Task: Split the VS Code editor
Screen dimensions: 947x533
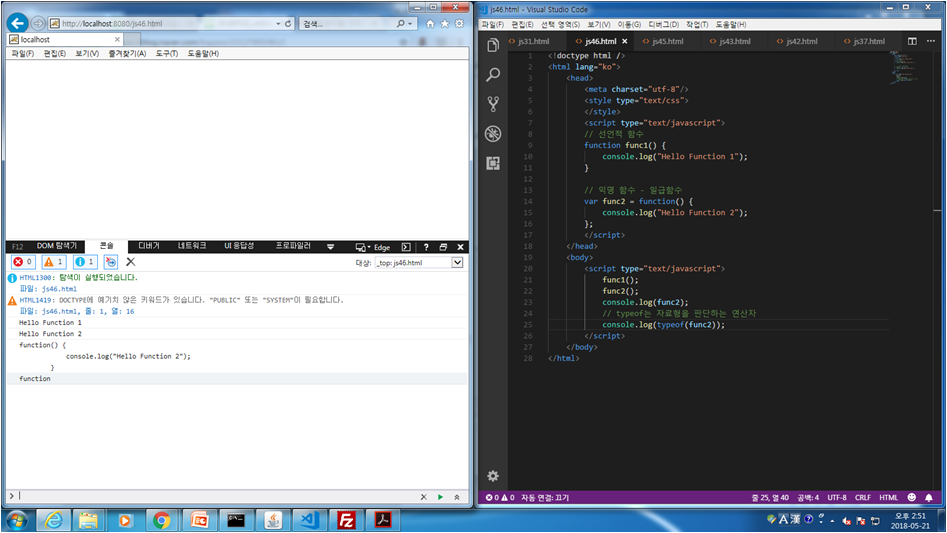Action: [x=912, y=41]
